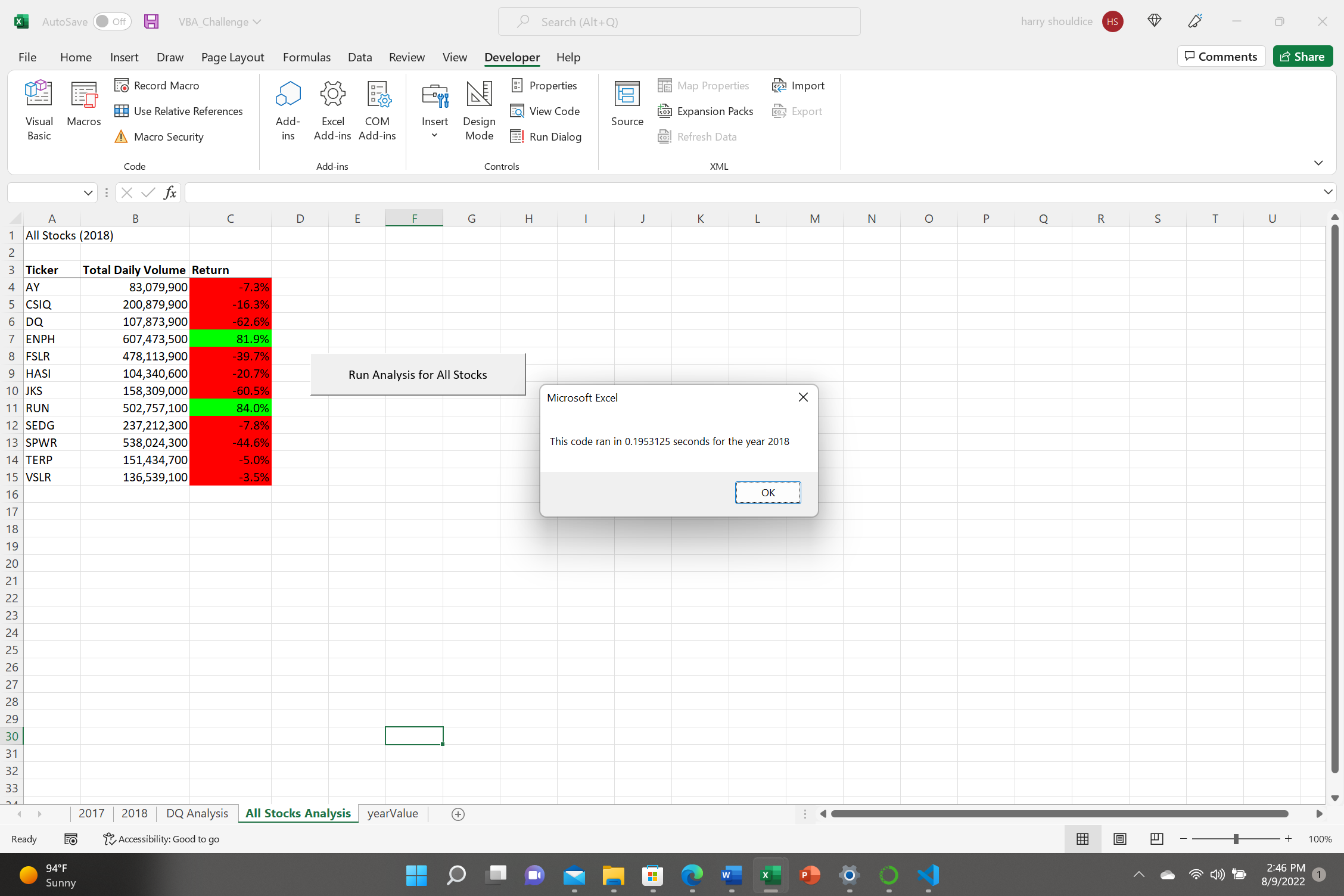The width and height of the screenshot is (1344, 896).
Task: Click the Search box
Action: point(679,22)
